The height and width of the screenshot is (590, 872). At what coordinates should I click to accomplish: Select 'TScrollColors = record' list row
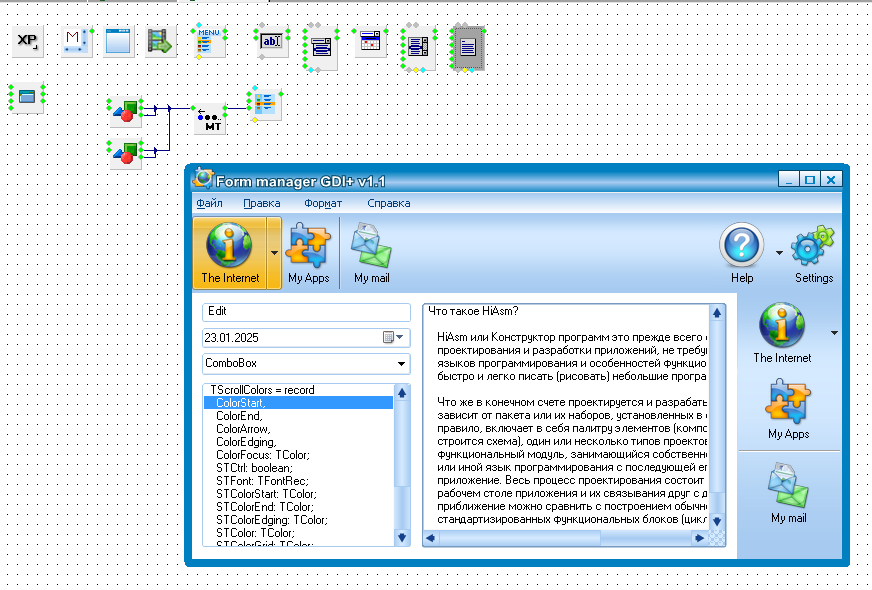pos(299,390)
